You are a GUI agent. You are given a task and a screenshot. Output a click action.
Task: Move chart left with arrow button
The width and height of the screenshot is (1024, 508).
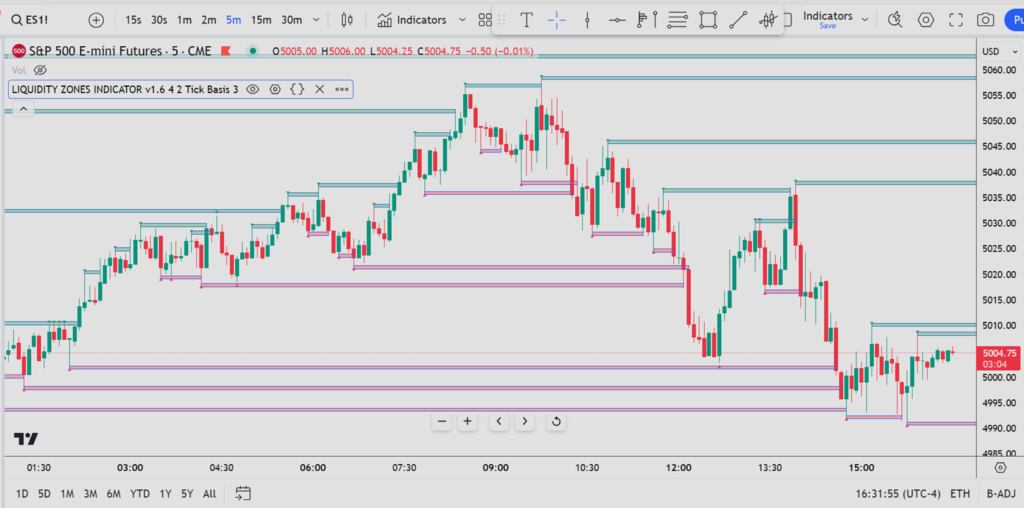click(499, 421)
